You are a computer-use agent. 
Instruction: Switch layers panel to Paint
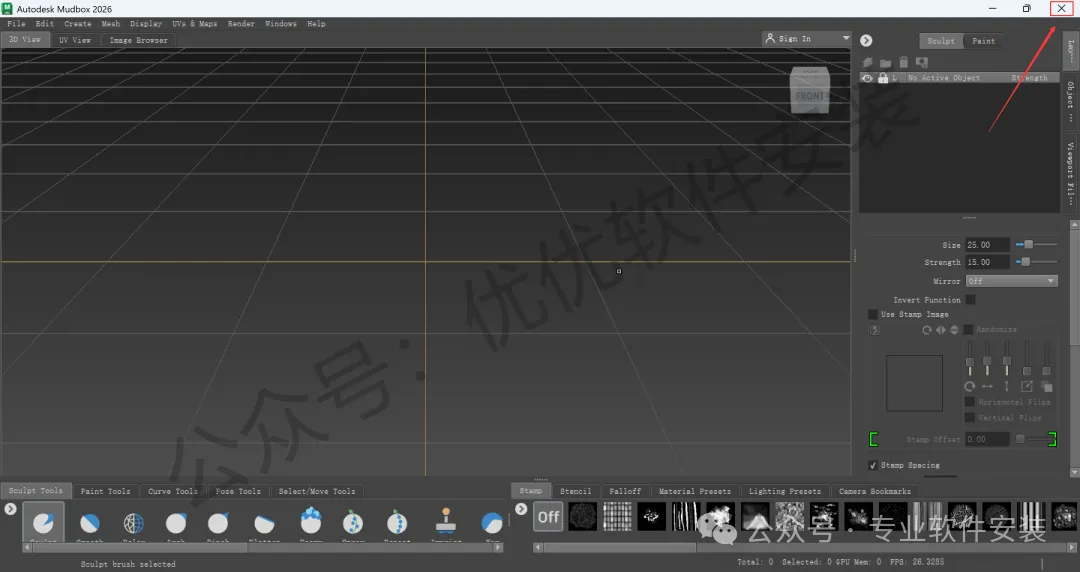pyautogui.click(x=984, y=41)
